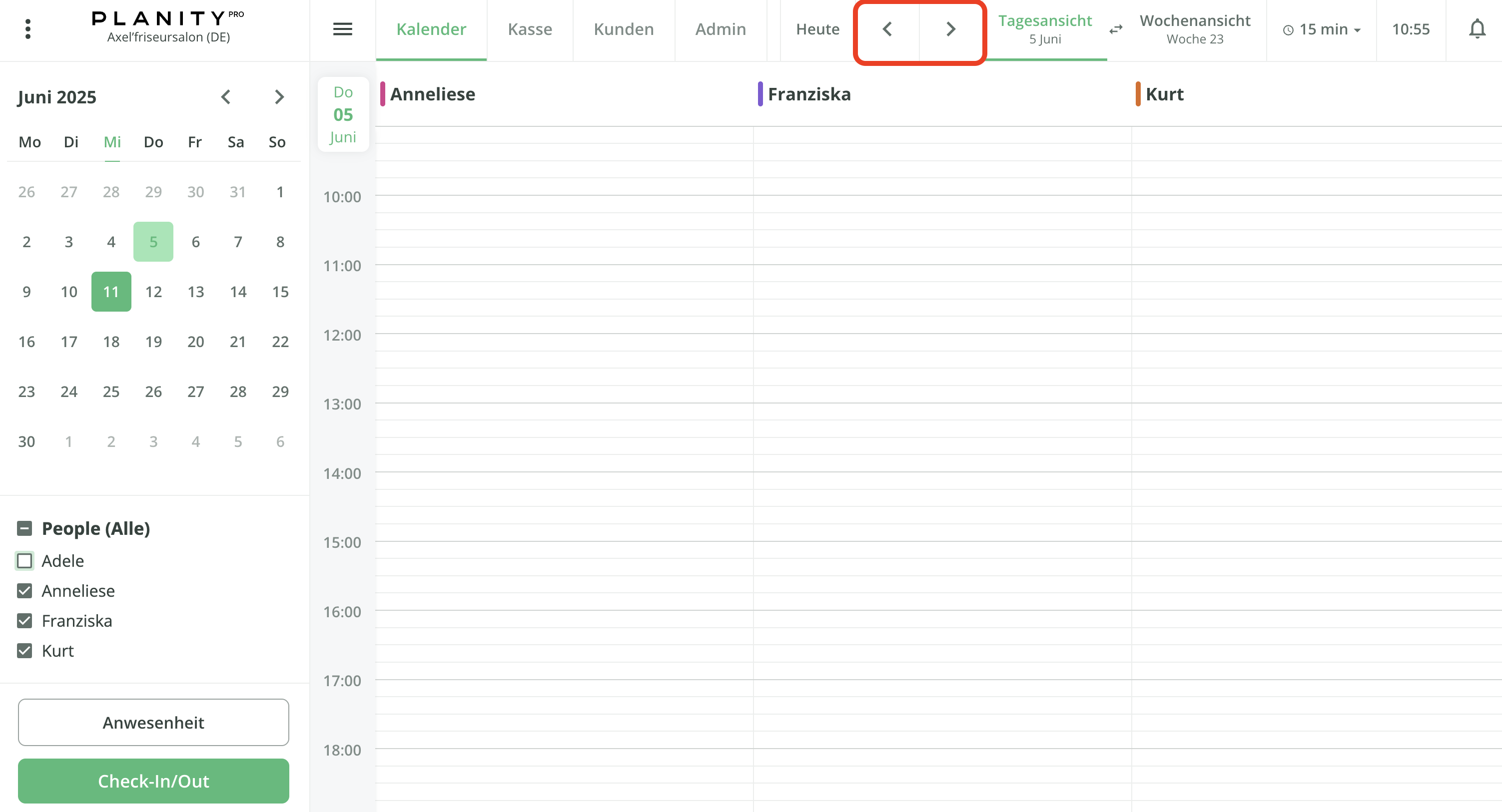Go to previous day with toolbar arrow

pyautogui.click(x=887, y=29)
